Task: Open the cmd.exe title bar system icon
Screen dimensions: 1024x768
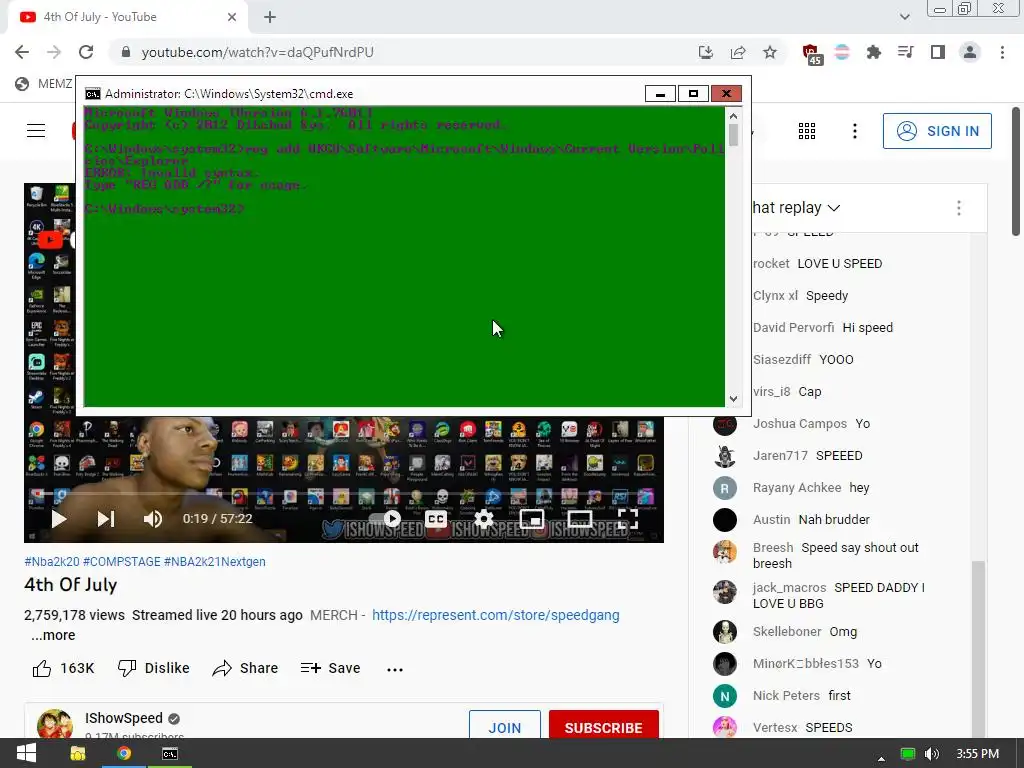Action: click(93, 94)
